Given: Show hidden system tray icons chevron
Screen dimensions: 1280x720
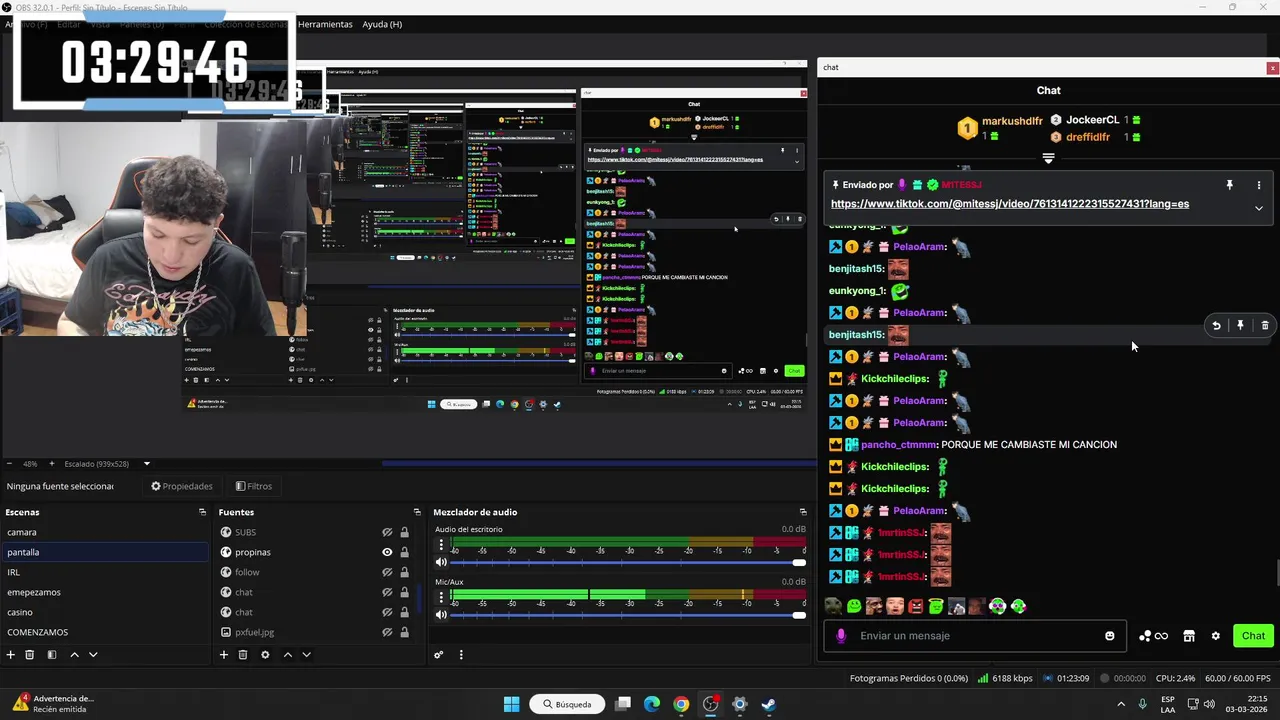Looking at the screenshot, I should 1121,704.
